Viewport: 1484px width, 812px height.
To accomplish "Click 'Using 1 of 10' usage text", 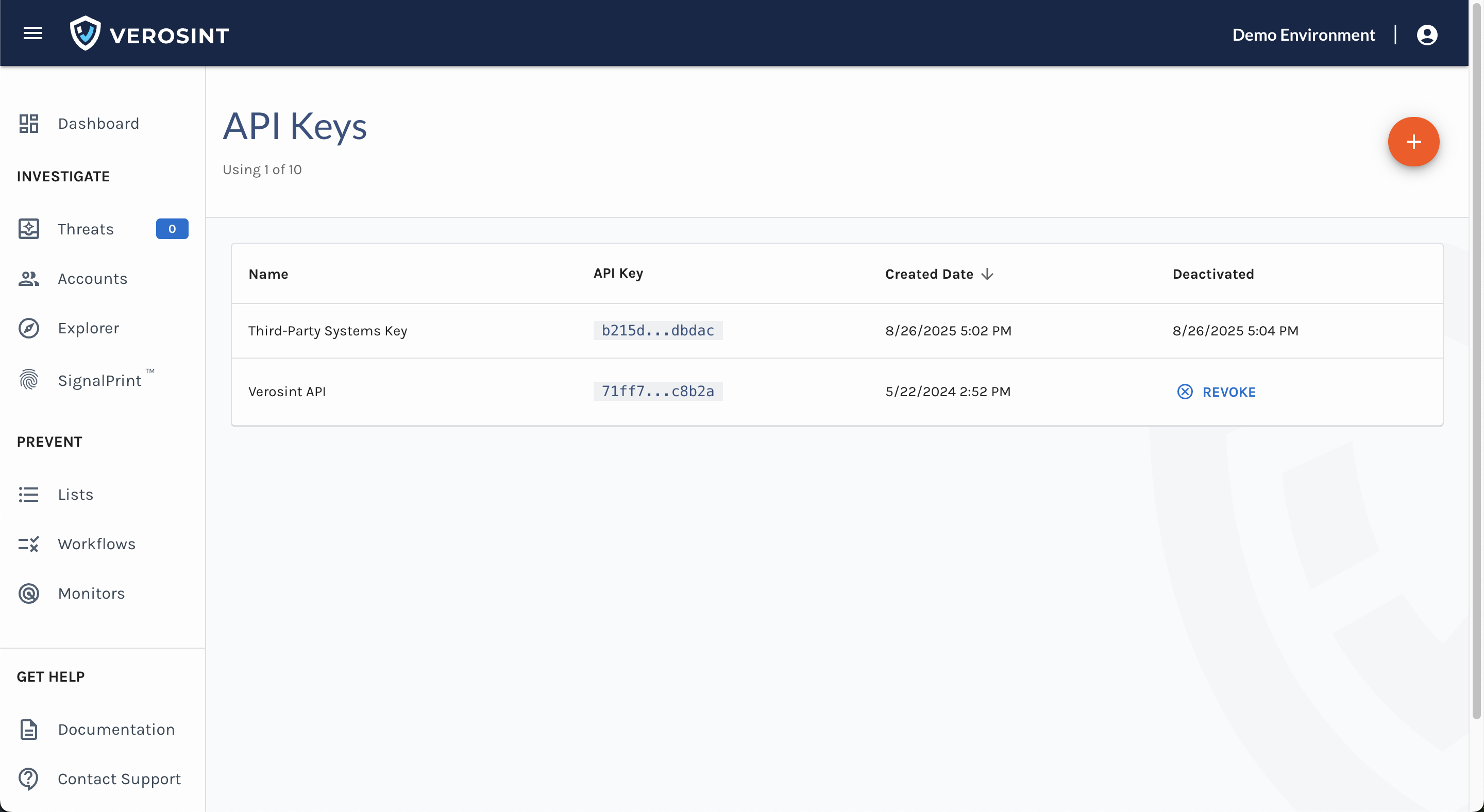I will (262, 170).
